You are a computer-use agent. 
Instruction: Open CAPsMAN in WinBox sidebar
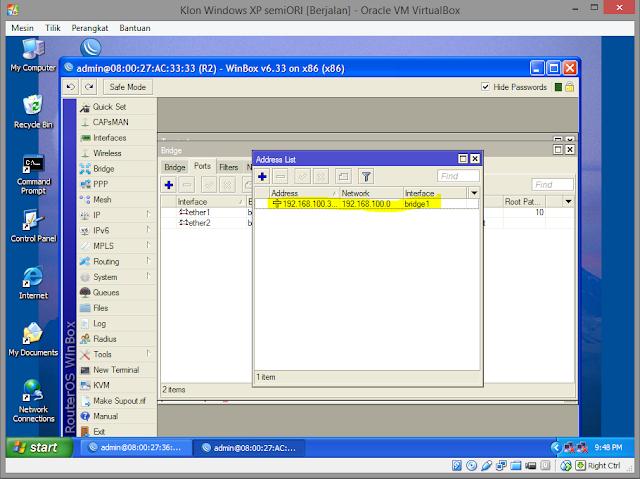pos(110,122)
